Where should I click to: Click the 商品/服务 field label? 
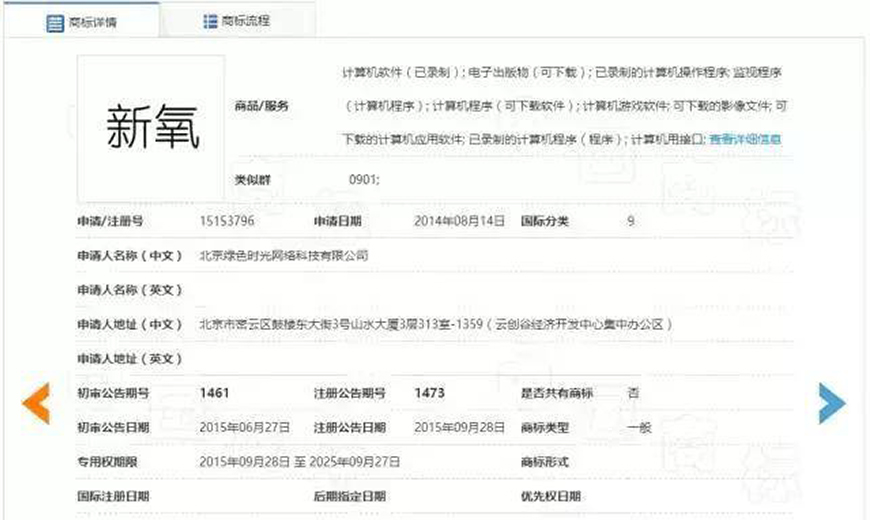pos(261,106)
